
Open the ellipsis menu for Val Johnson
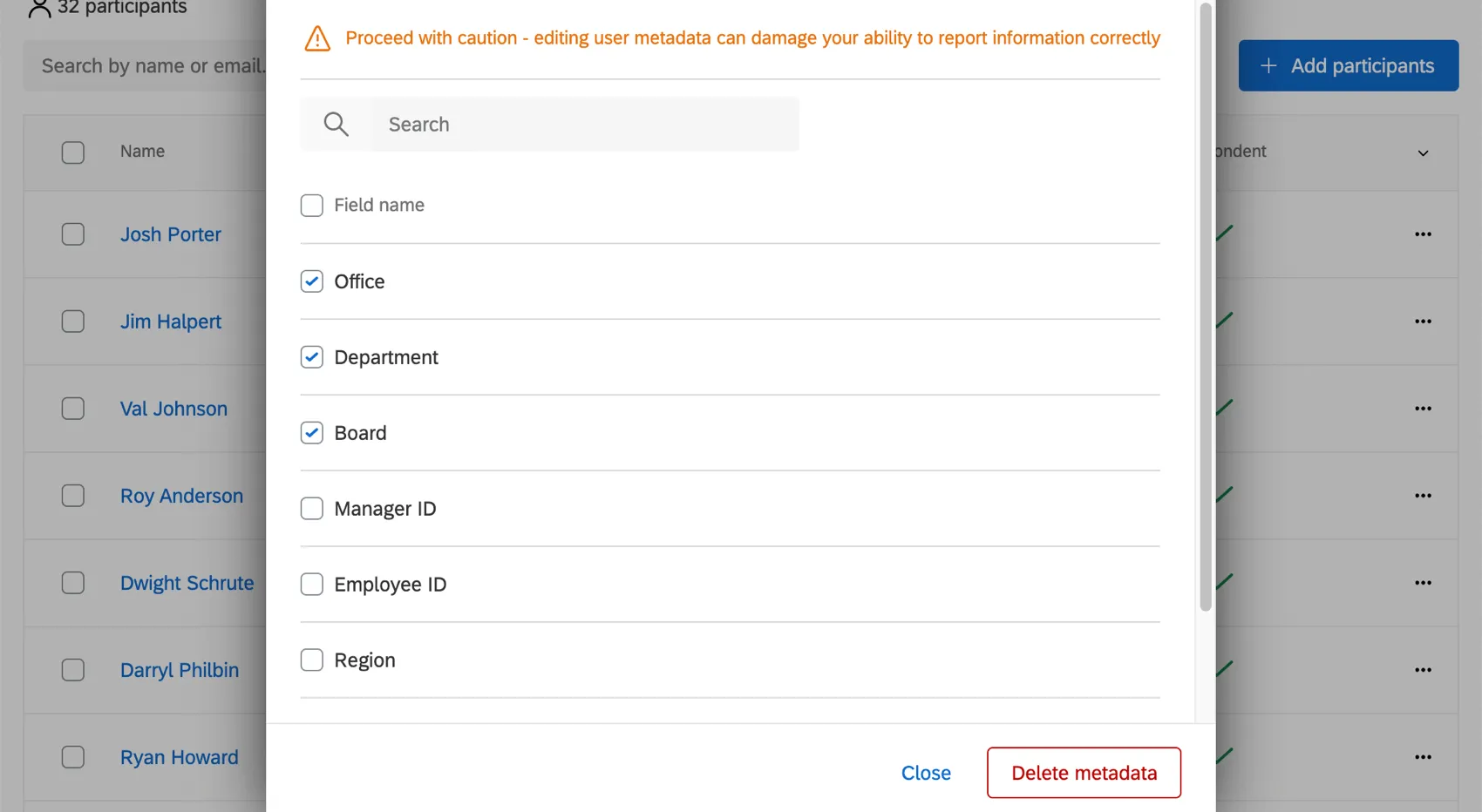1423,409
